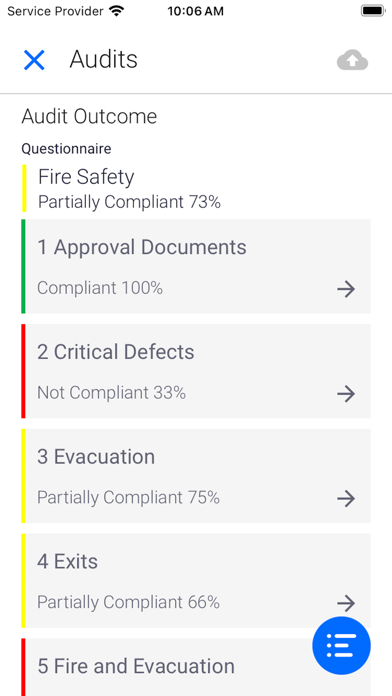The width and height of the screenshot is (392, 696).
Task: Tap the Audit Outcome heading
Action: [x=89, y=117]
